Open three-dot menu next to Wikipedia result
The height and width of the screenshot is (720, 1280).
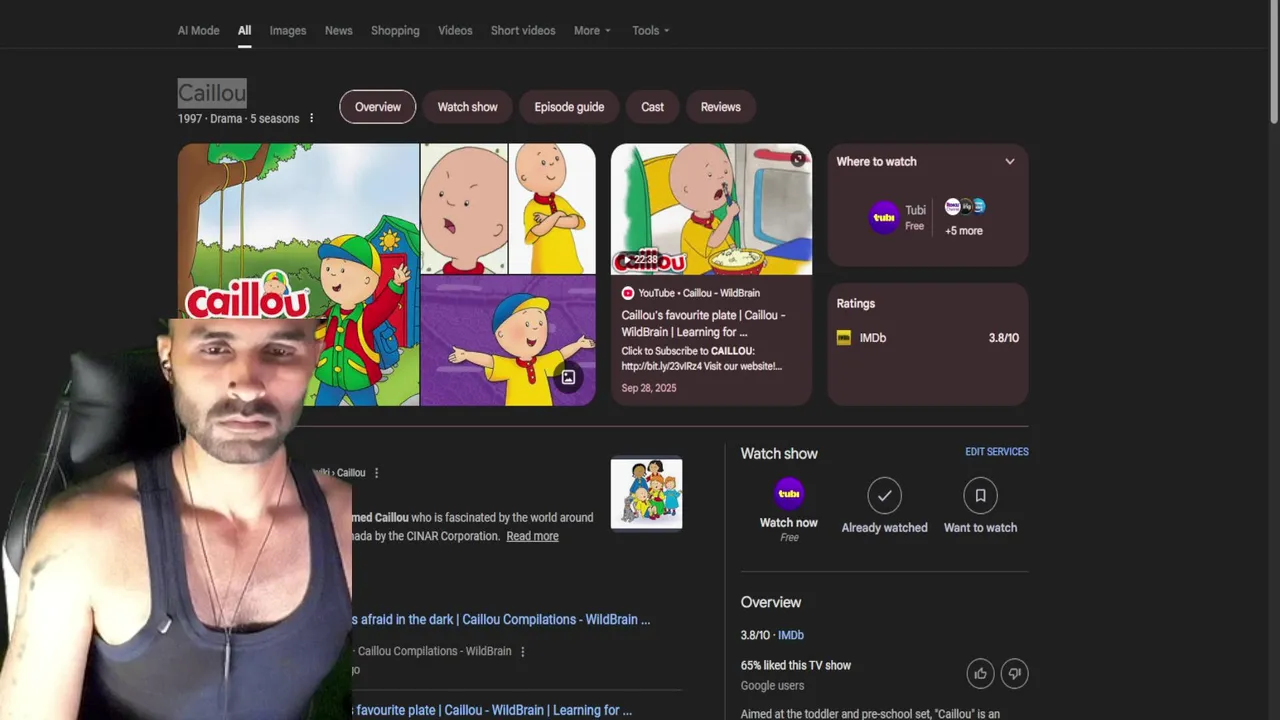pyautogui.click(x=376, y=472)
